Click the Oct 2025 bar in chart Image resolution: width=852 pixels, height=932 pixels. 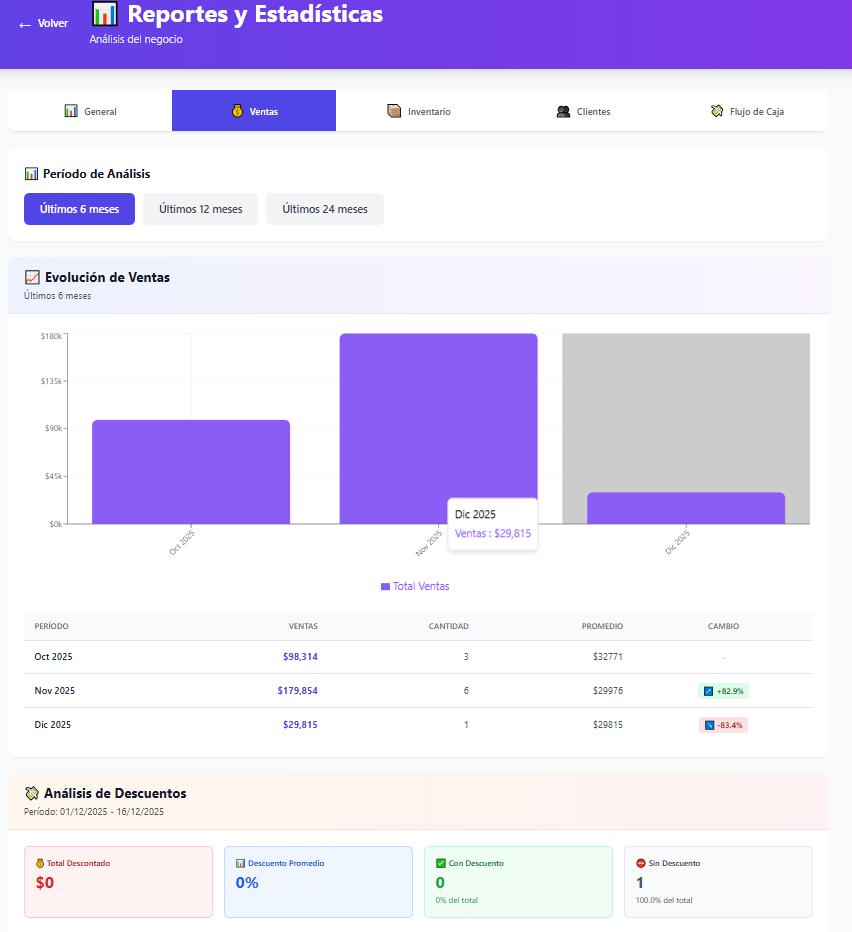[191, 471]
